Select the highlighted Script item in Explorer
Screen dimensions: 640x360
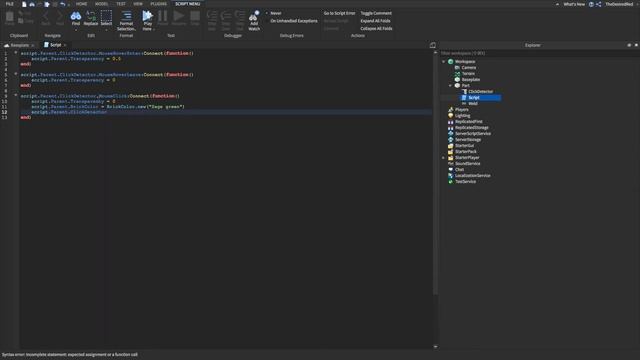[x=473, y=98]
